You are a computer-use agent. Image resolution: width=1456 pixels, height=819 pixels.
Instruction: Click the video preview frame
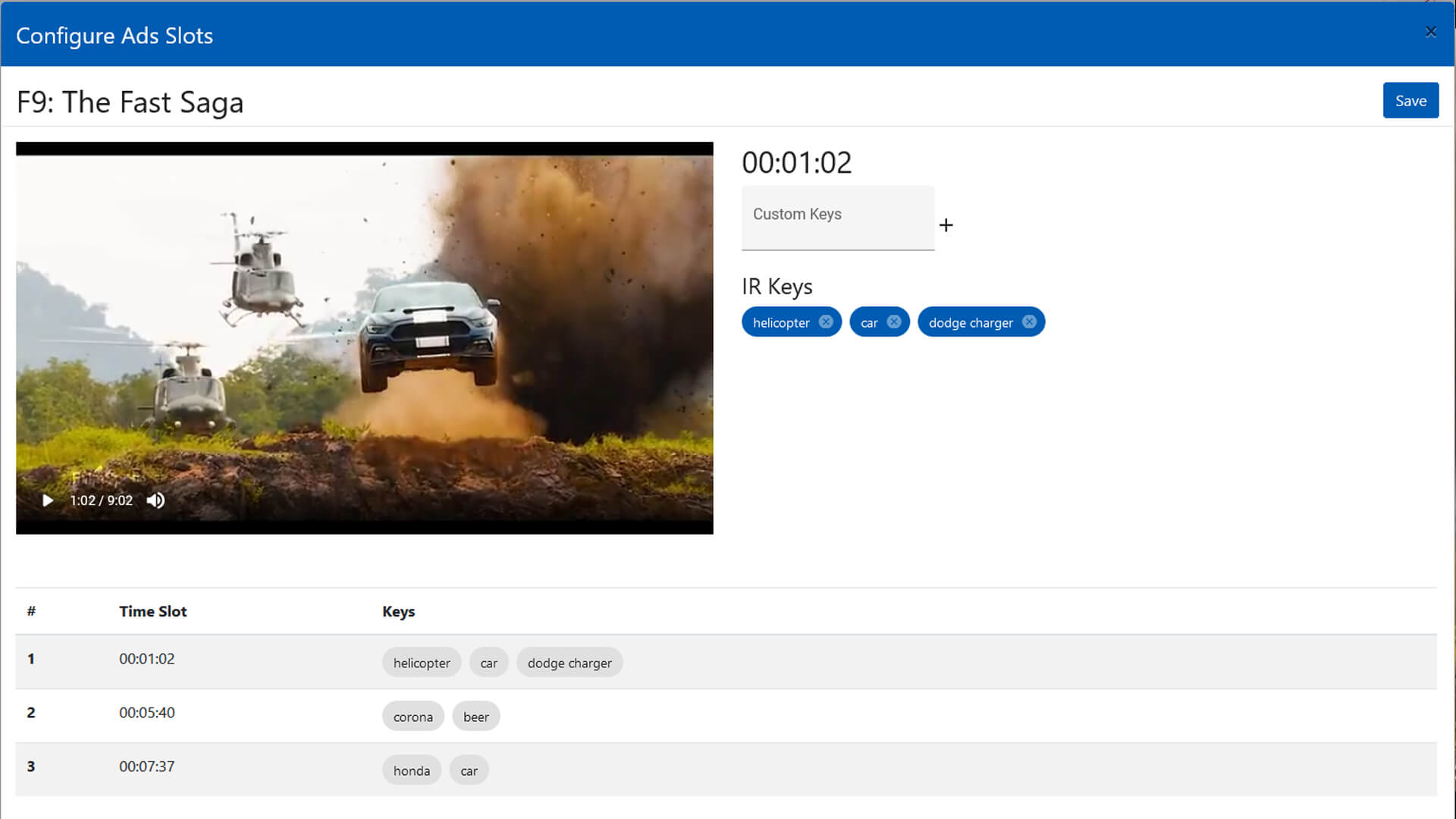coord(364,337)
